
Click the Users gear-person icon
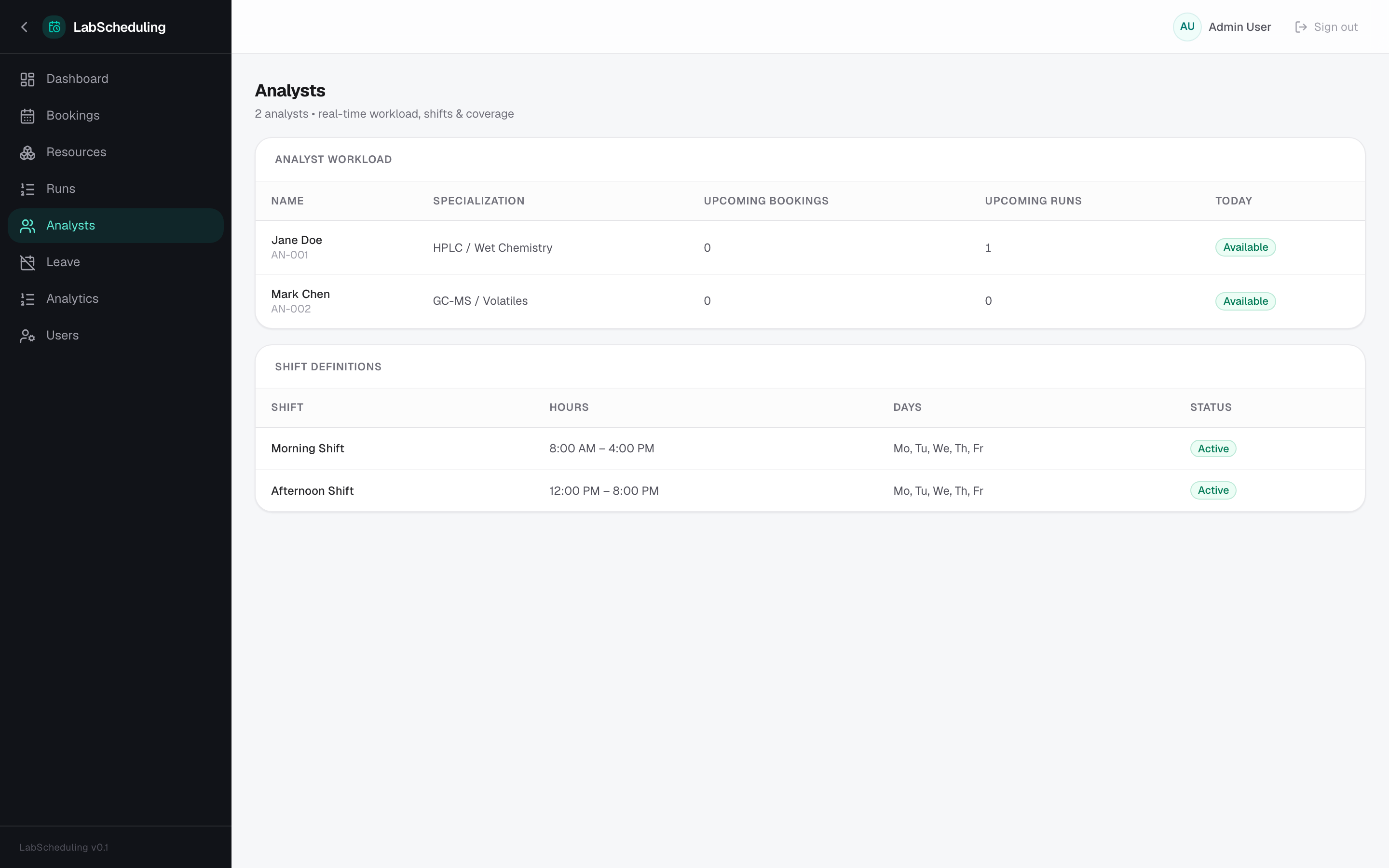click(27, 336)
